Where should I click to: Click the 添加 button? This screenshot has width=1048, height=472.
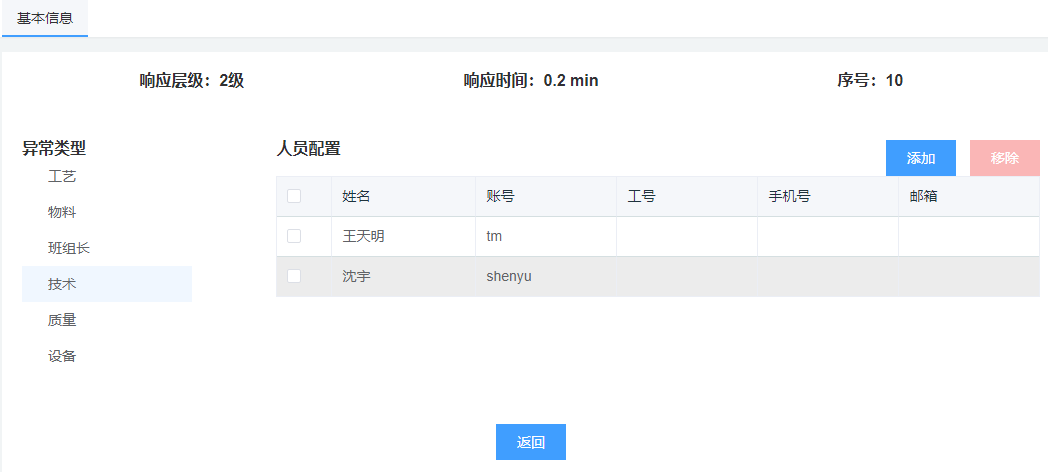point(920,158)
